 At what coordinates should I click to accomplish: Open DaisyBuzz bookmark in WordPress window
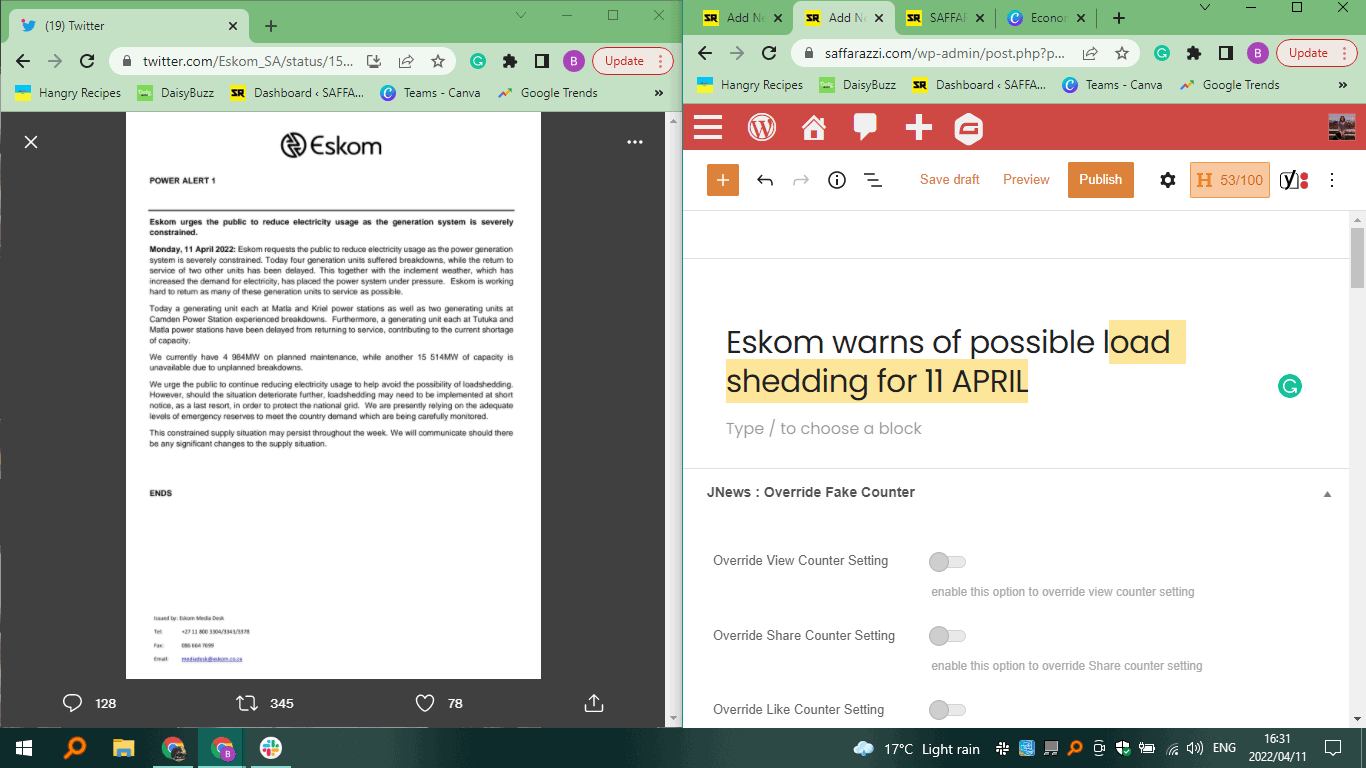pos(857,85)
